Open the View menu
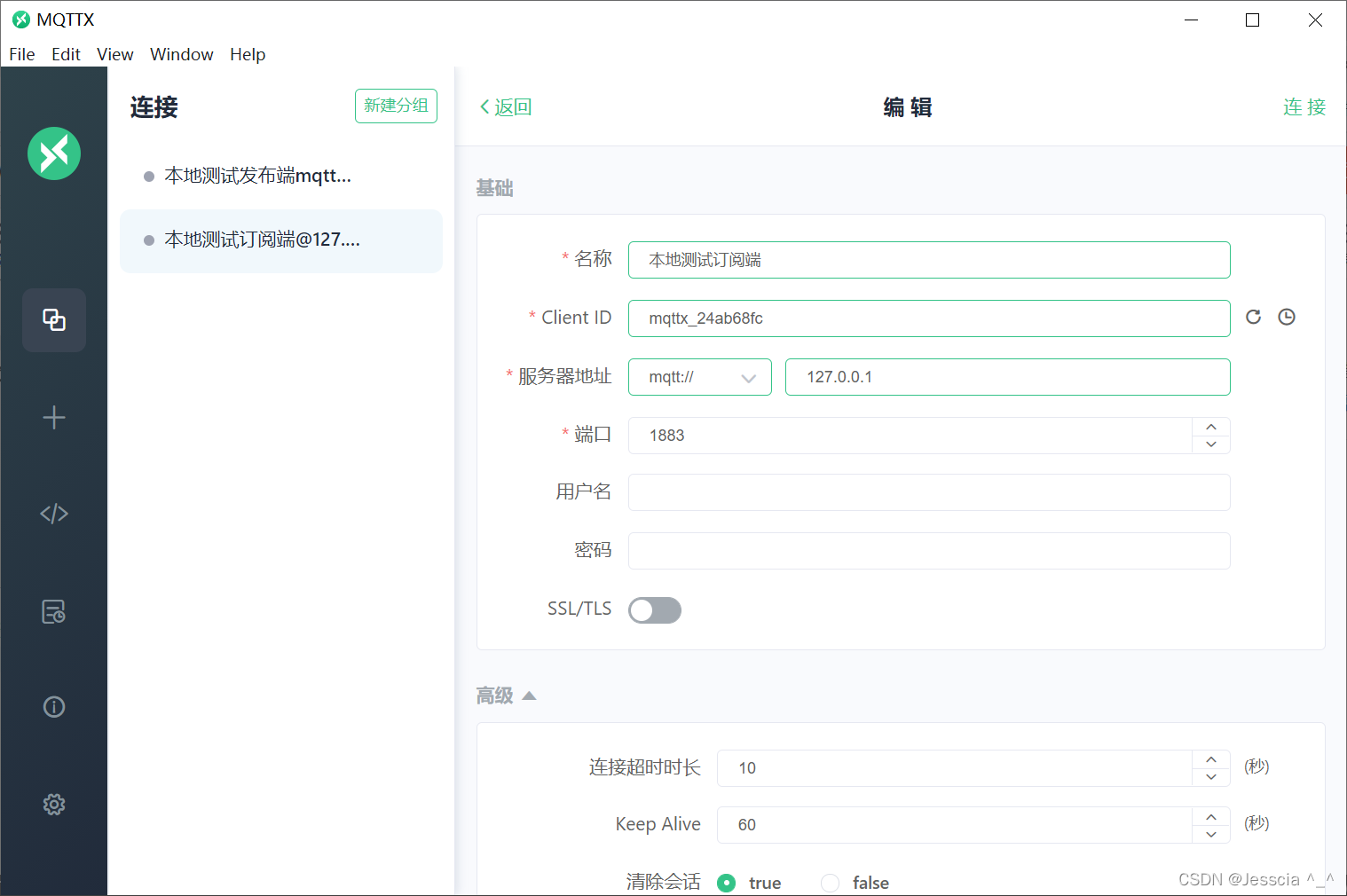Viewport: 1347px width, 896px height. (x=115, y=54)
